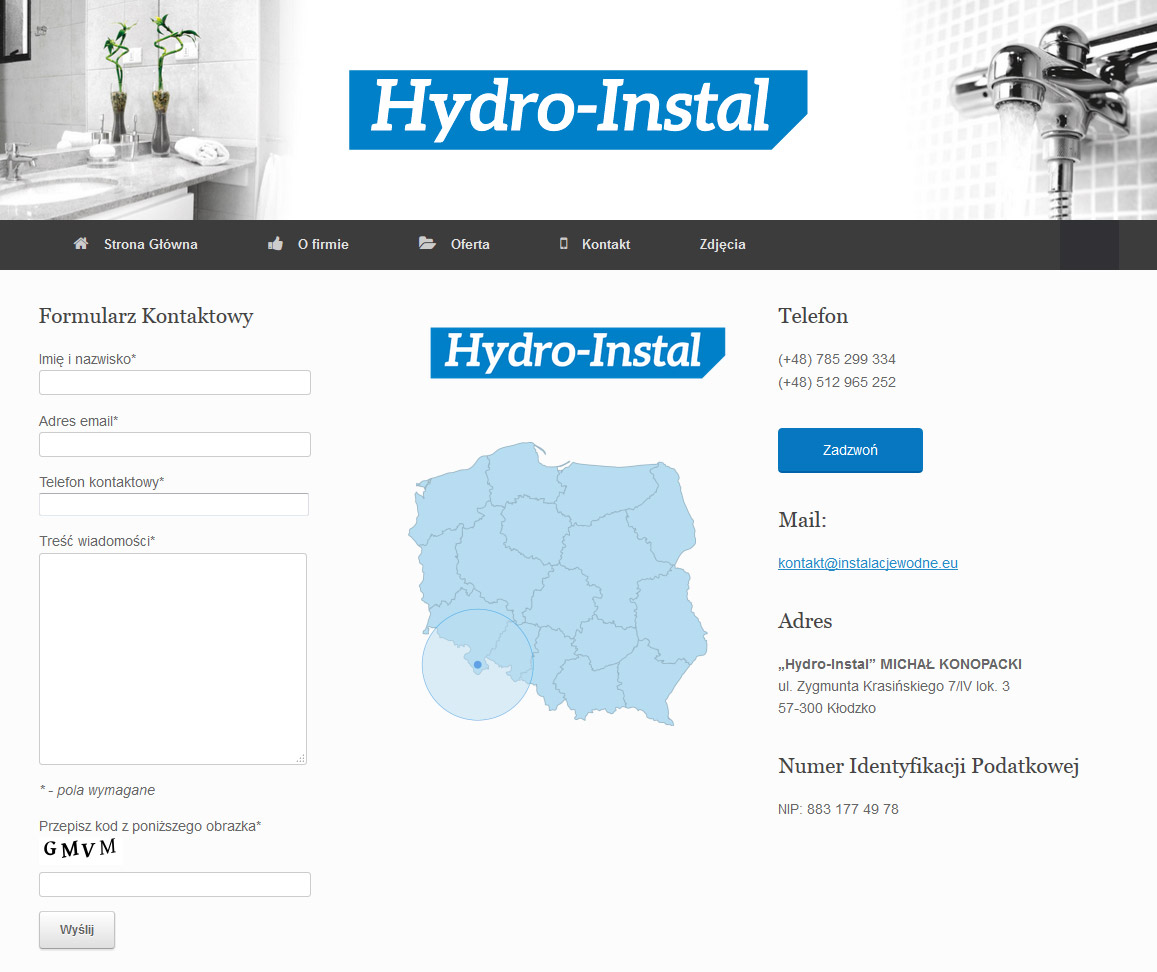The width and height of the screenshot is (1157, 972).
Task: Focus the captcha code entry field
Action: (x=175, y=885)
